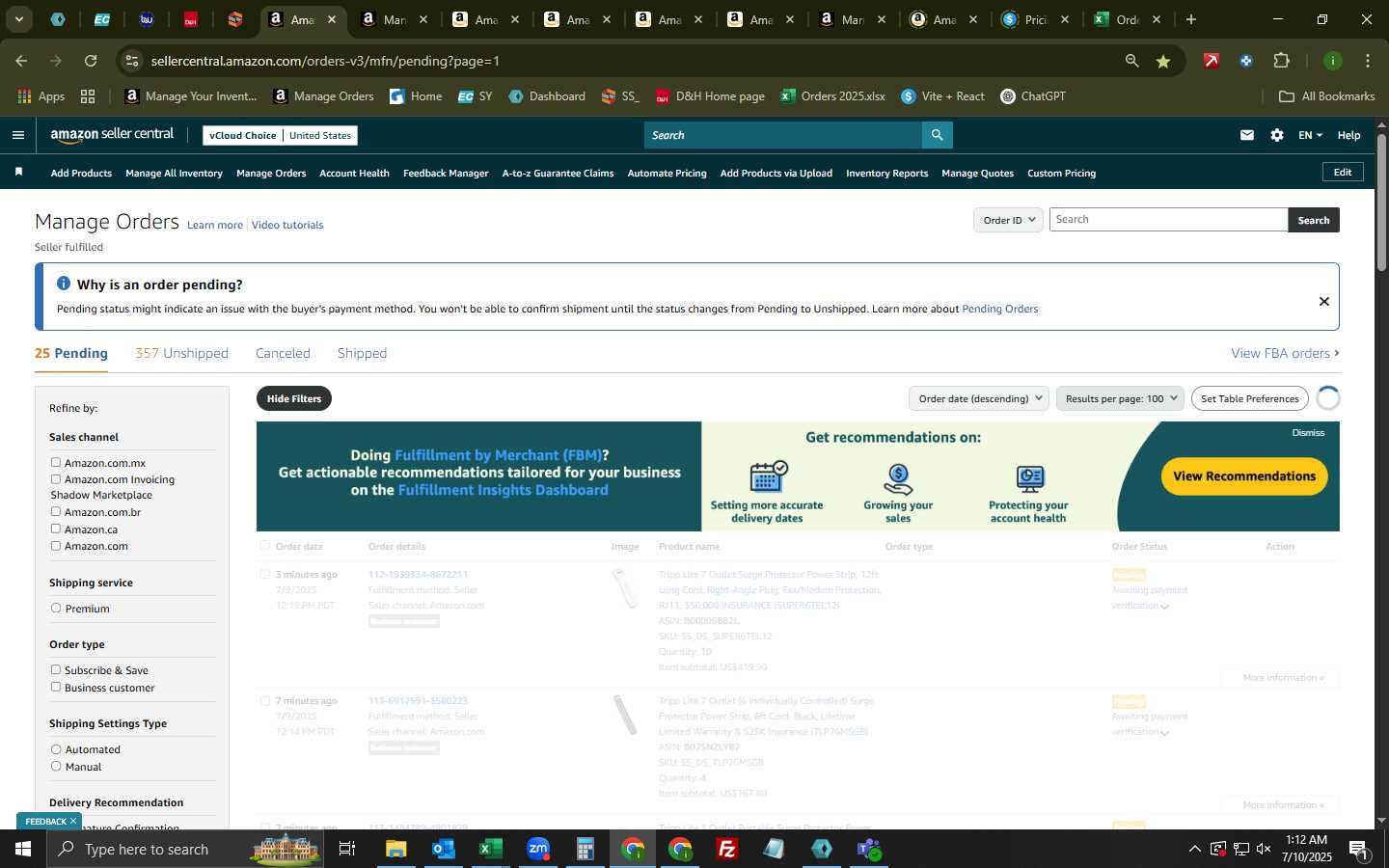Open the Order date (descending) sort dropdown
The image size is (1389, 868).
point(979,398)
